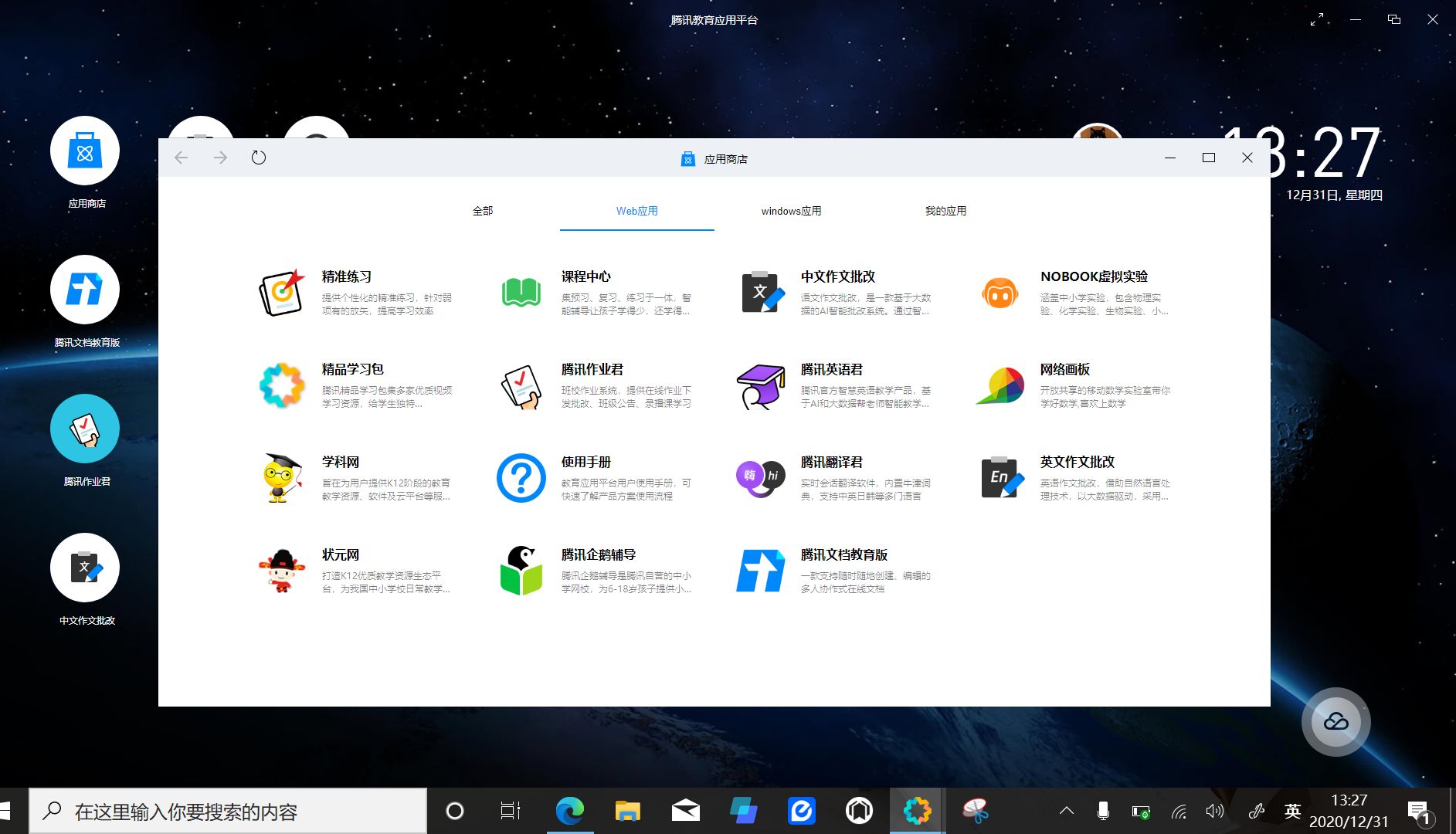
Task: Go forward in app store window
Action: (x=220, y=158)
